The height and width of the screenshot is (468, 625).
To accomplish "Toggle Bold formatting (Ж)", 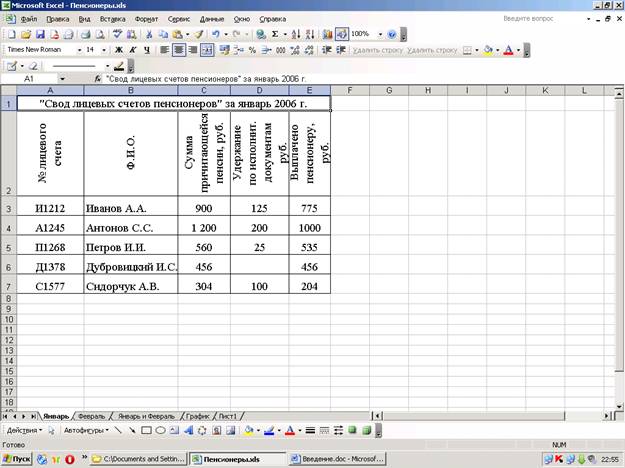I will [x=118, y=49].
